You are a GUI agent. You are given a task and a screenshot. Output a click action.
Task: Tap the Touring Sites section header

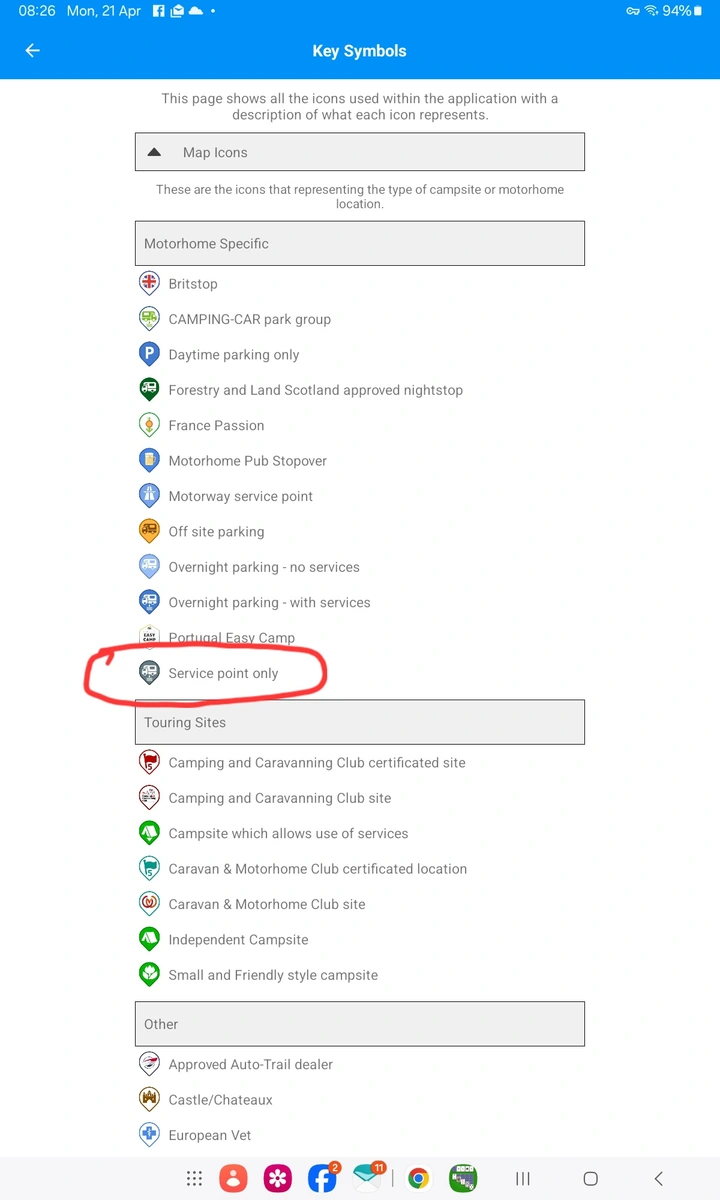pyautogui.click(x=360, y=722)
